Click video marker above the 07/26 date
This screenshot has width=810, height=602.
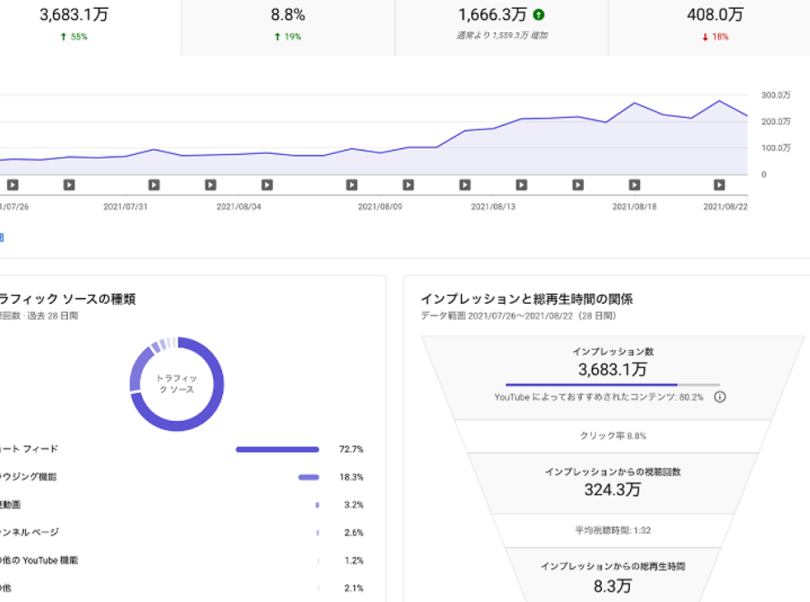12,185
